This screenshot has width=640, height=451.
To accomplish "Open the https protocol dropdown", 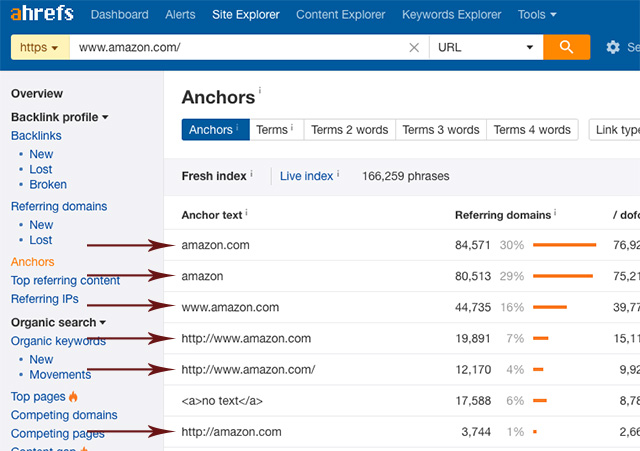I will point(40,47).
